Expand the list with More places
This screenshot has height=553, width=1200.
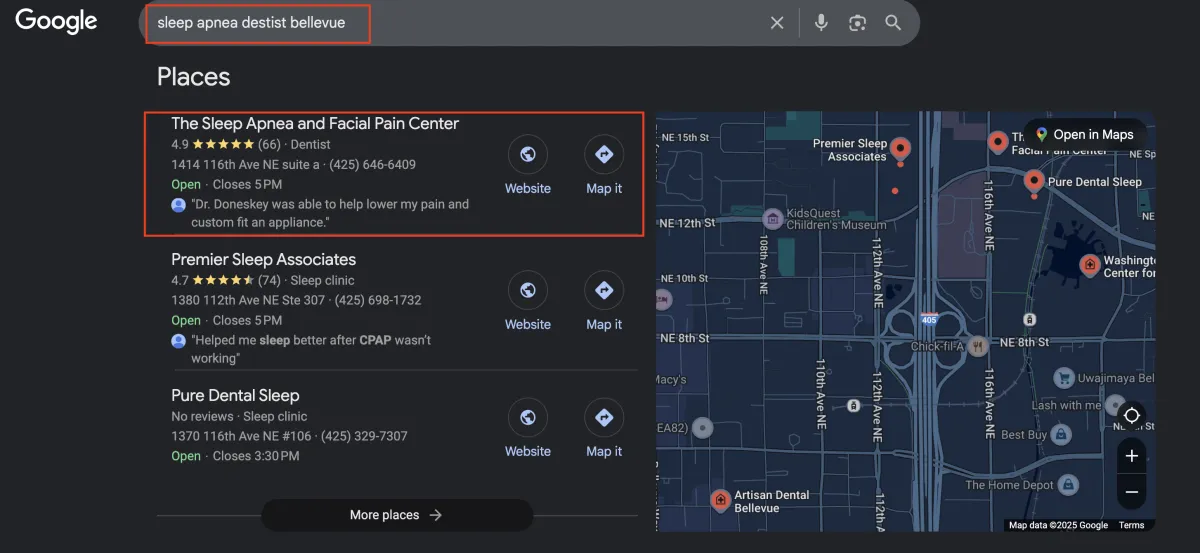click(x=396, y=515)
